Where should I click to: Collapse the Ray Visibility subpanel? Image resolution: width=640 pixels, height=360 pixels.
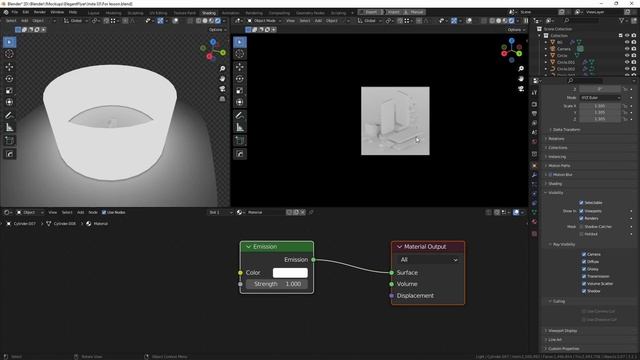click(x=564, y=244)
